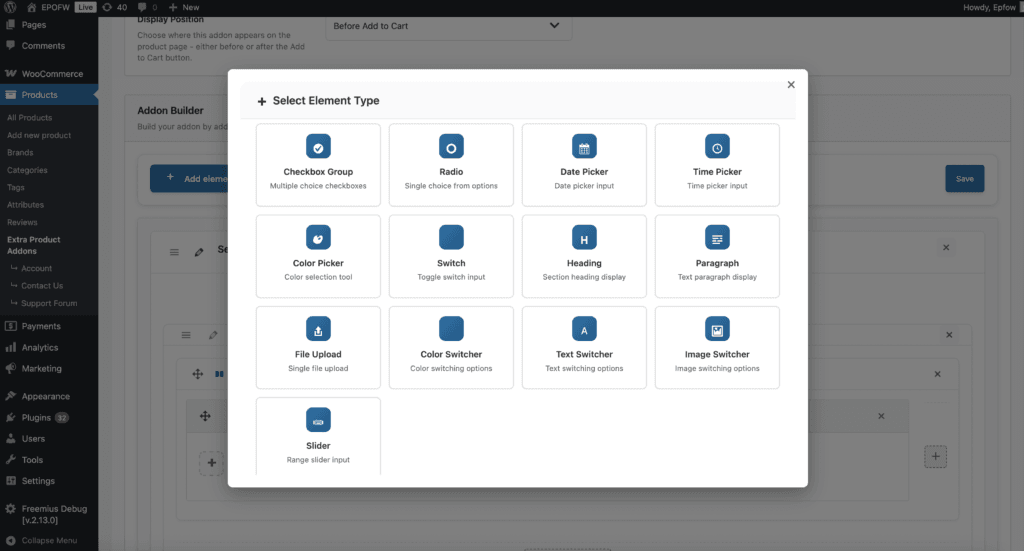
Task: Pick the Time Picker clock icon
Action: [x=717, y=147]
